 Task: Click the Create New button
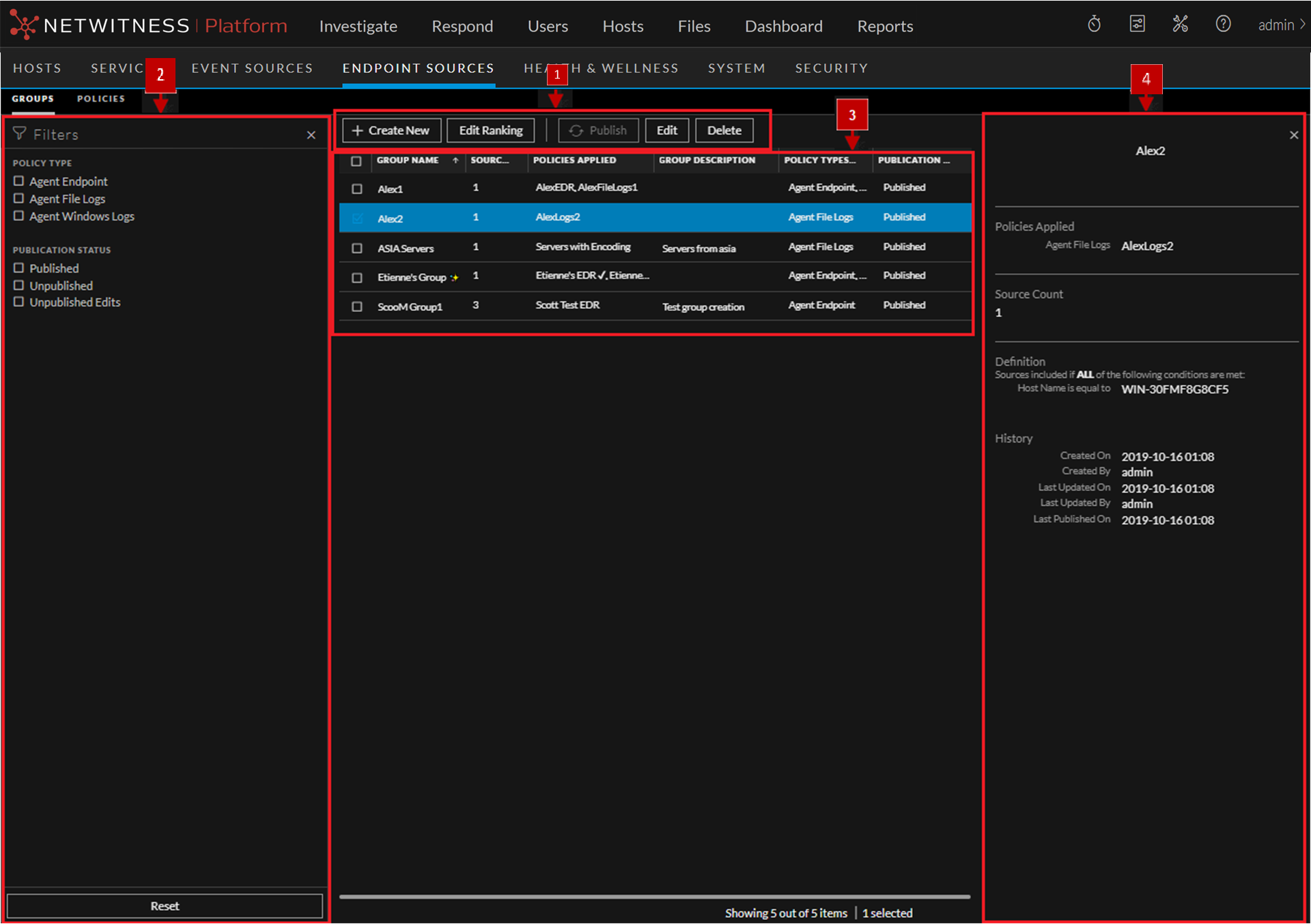point(391,130)
